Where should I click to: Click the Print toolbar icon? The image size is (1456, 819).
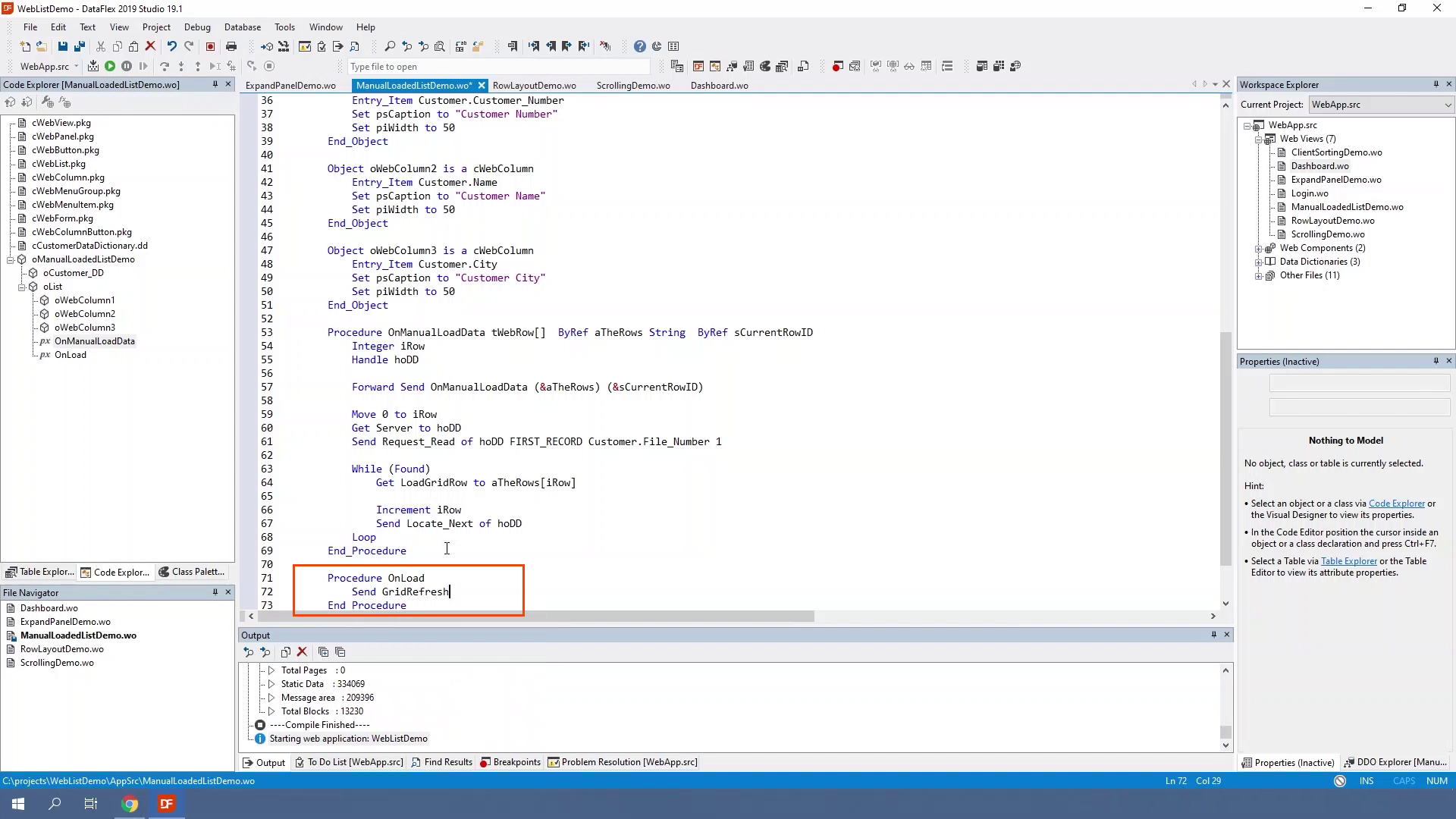(231, 46)
